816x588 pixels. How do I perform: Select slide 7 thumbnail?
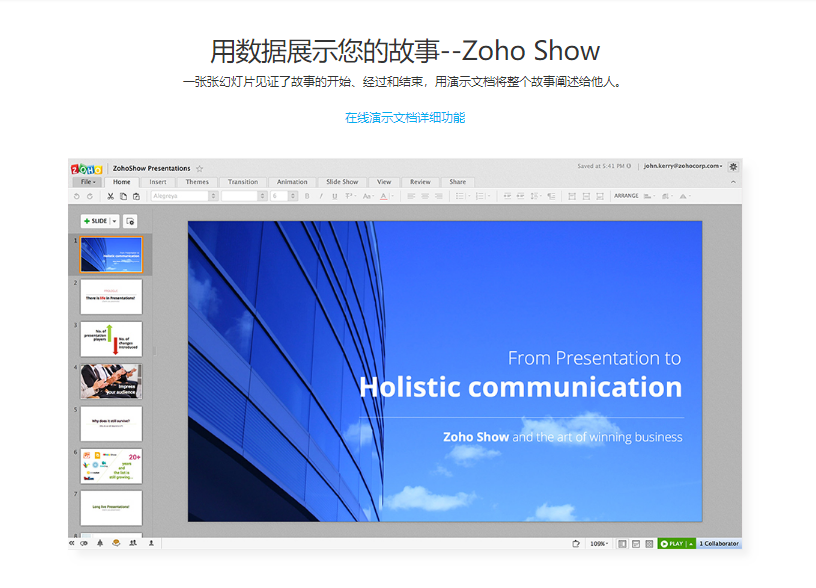click(x=111, y=508)
